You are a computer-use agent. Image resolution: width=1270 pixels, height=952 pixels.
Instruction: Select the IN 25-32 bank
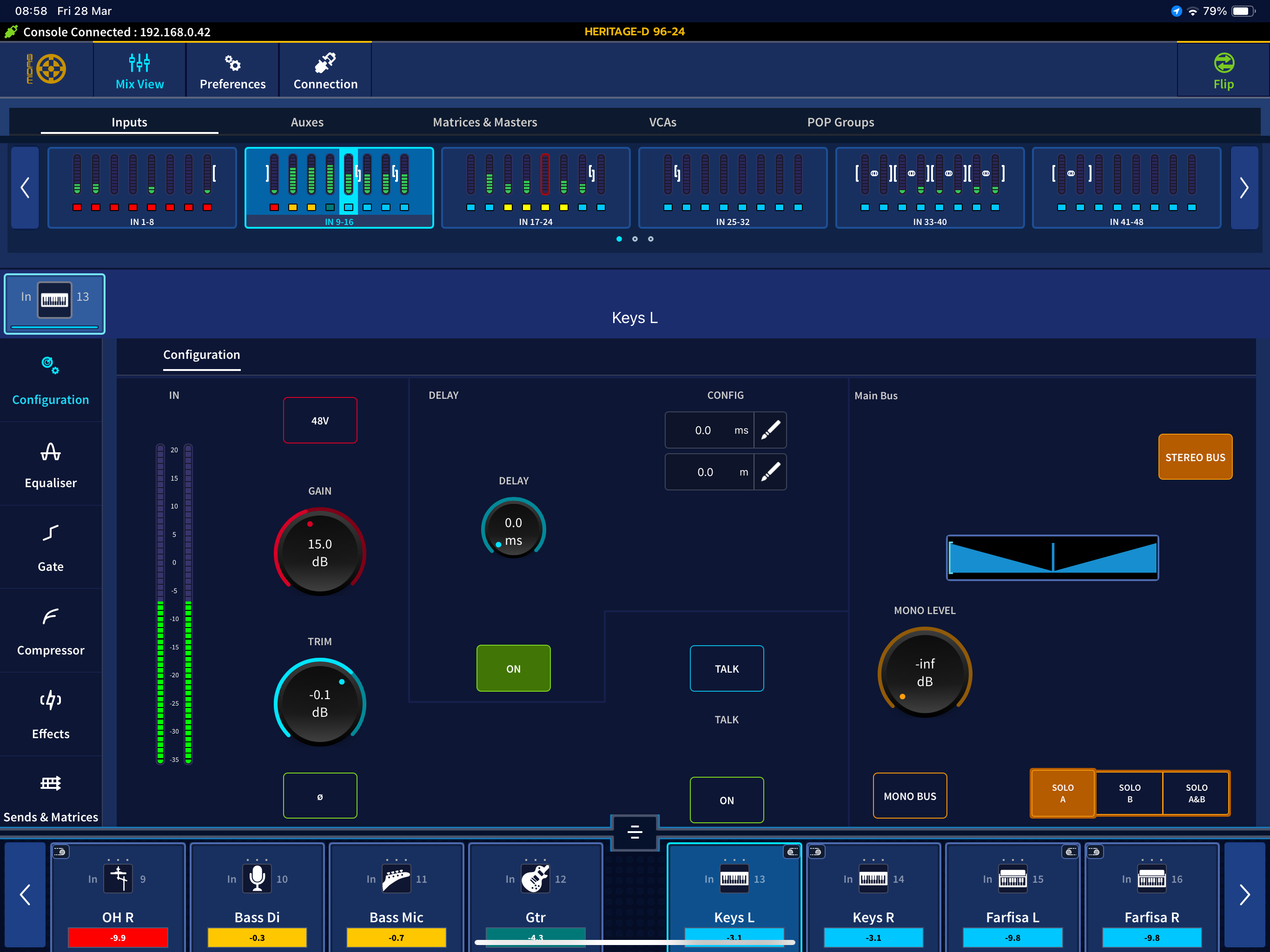(x=733, y=188)
